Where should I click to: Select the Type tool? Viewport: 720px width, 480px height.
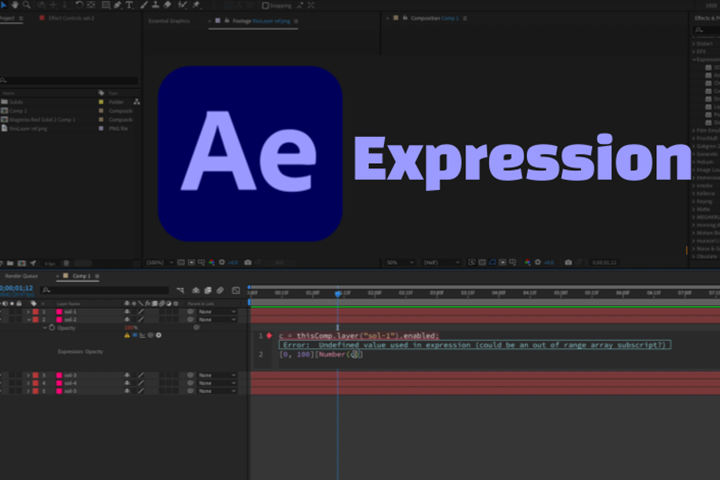[129, 5]
